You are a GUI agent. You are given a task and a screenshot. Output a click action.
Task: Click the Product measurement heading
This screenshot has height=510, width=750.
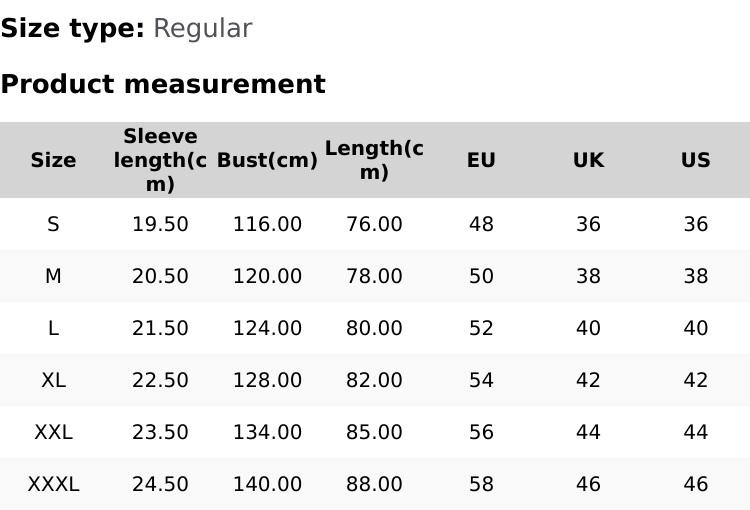163,84
